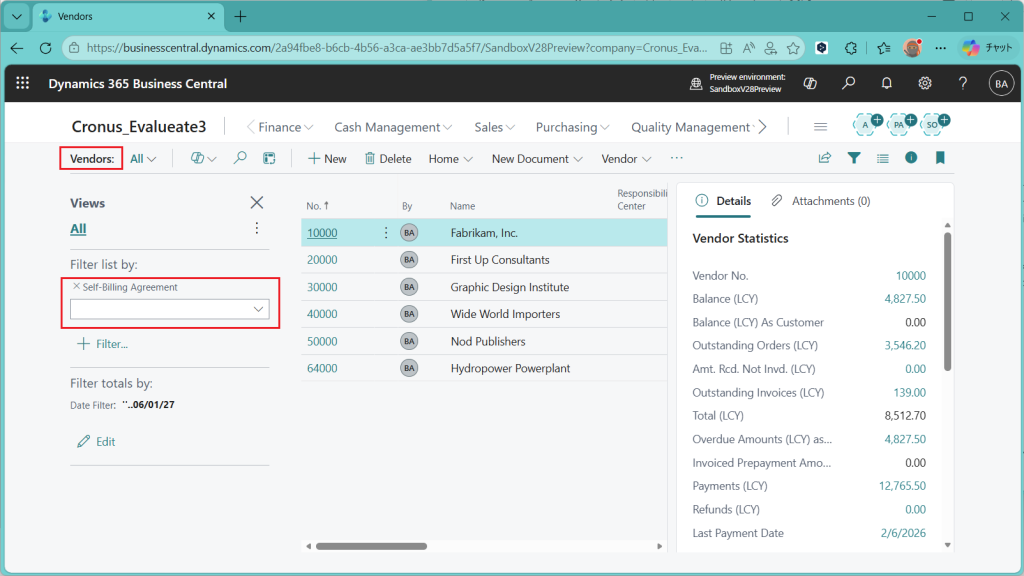Click the notifications bell icon

[886, 84]
